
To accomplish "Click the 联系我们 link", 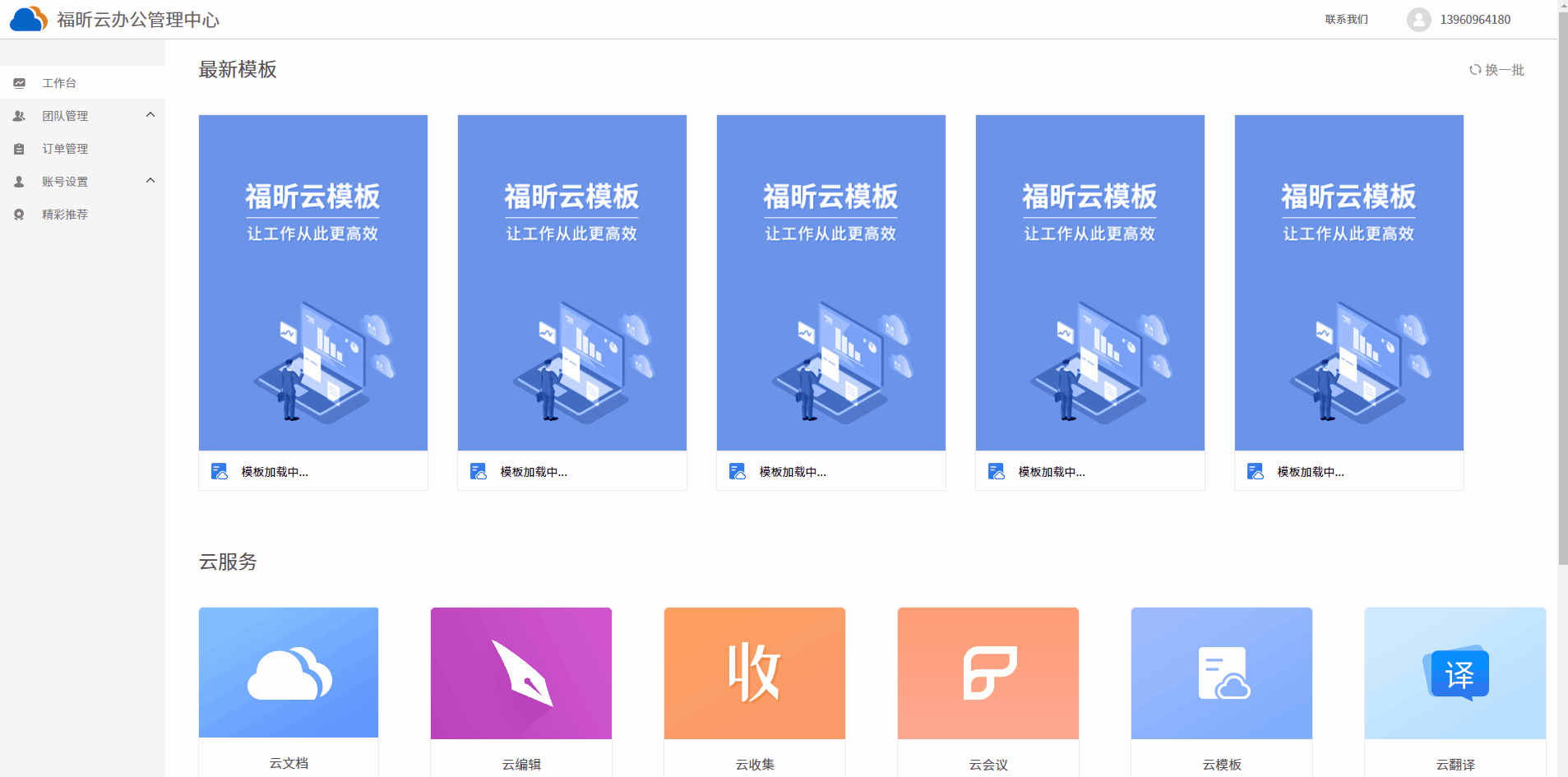I will (x=1346, y=19).
